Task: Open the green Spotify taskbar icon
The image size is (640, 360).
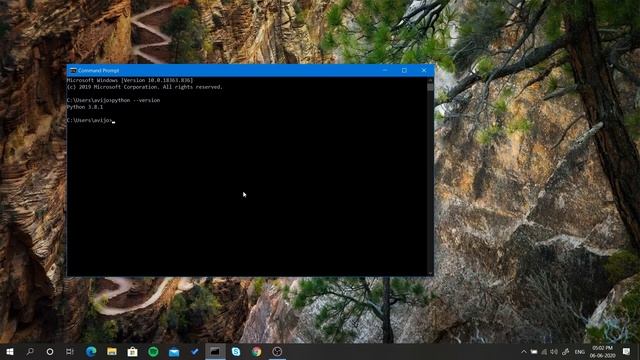Action: point(153,351)
